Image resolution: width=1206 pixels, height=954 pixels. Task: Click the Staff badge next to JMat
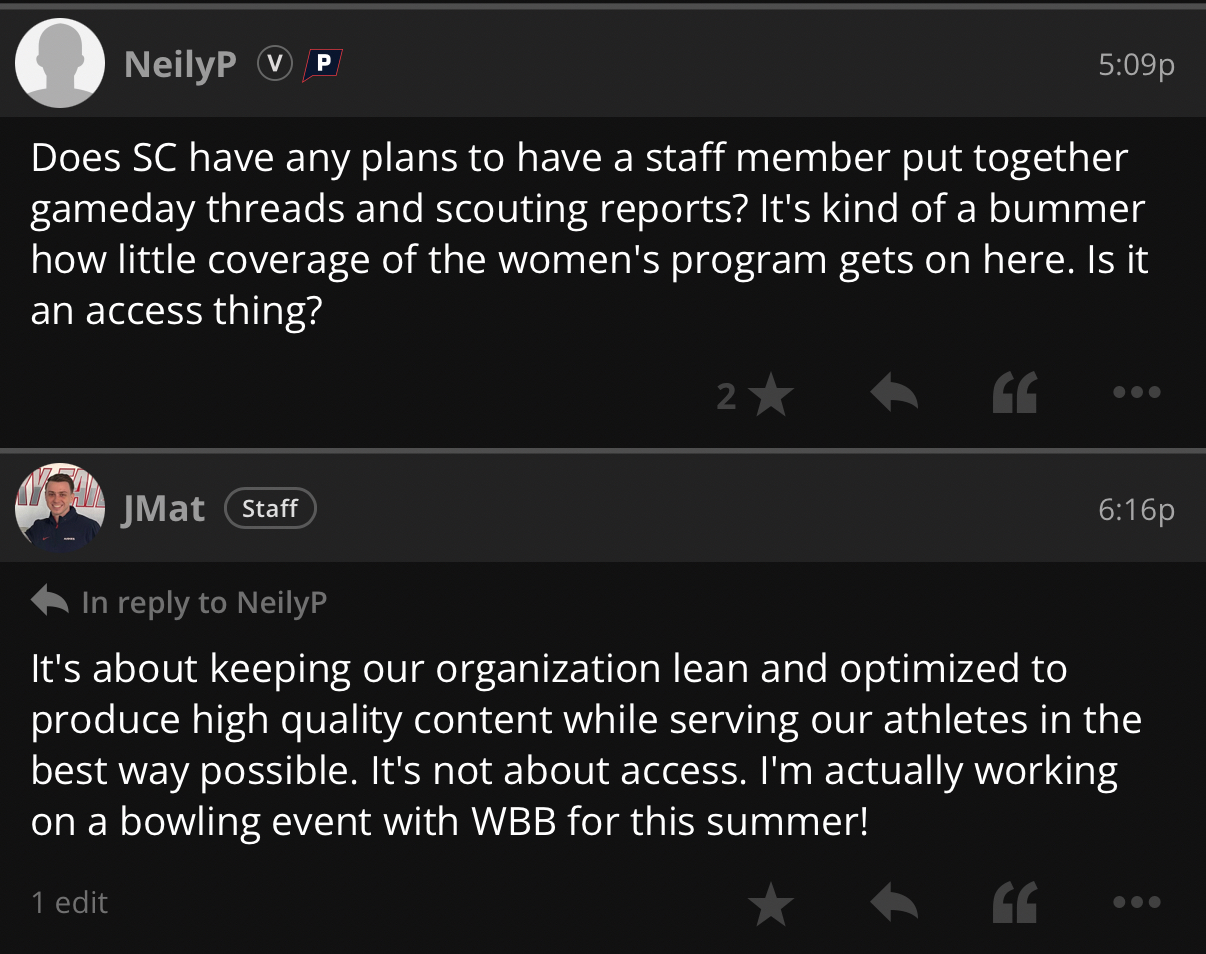click(270, 509)
